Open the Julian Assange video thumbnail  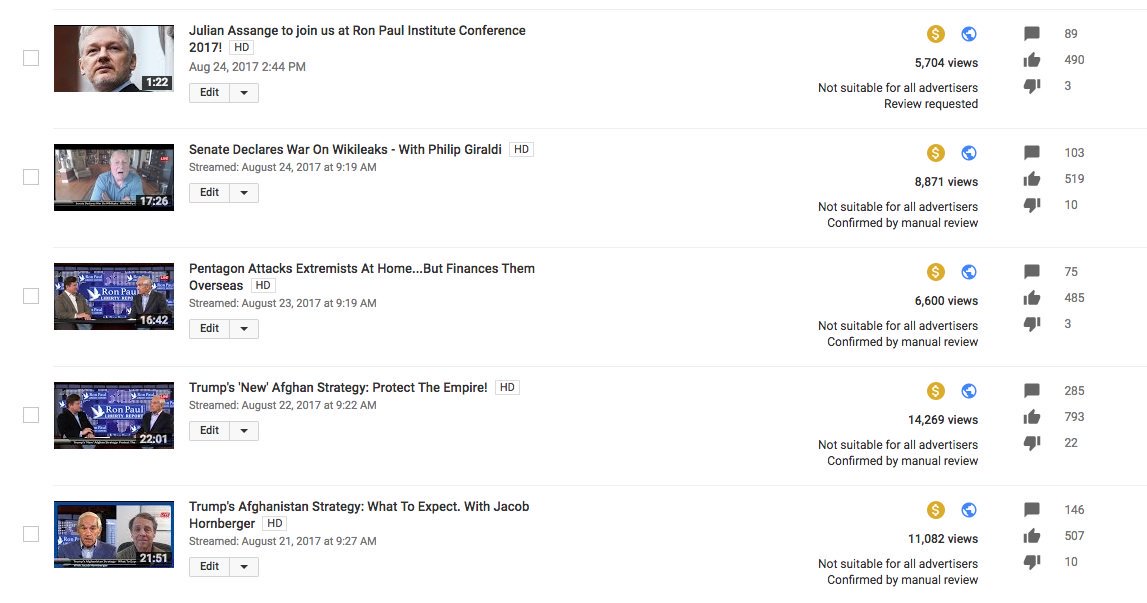[x=114, y=59]
